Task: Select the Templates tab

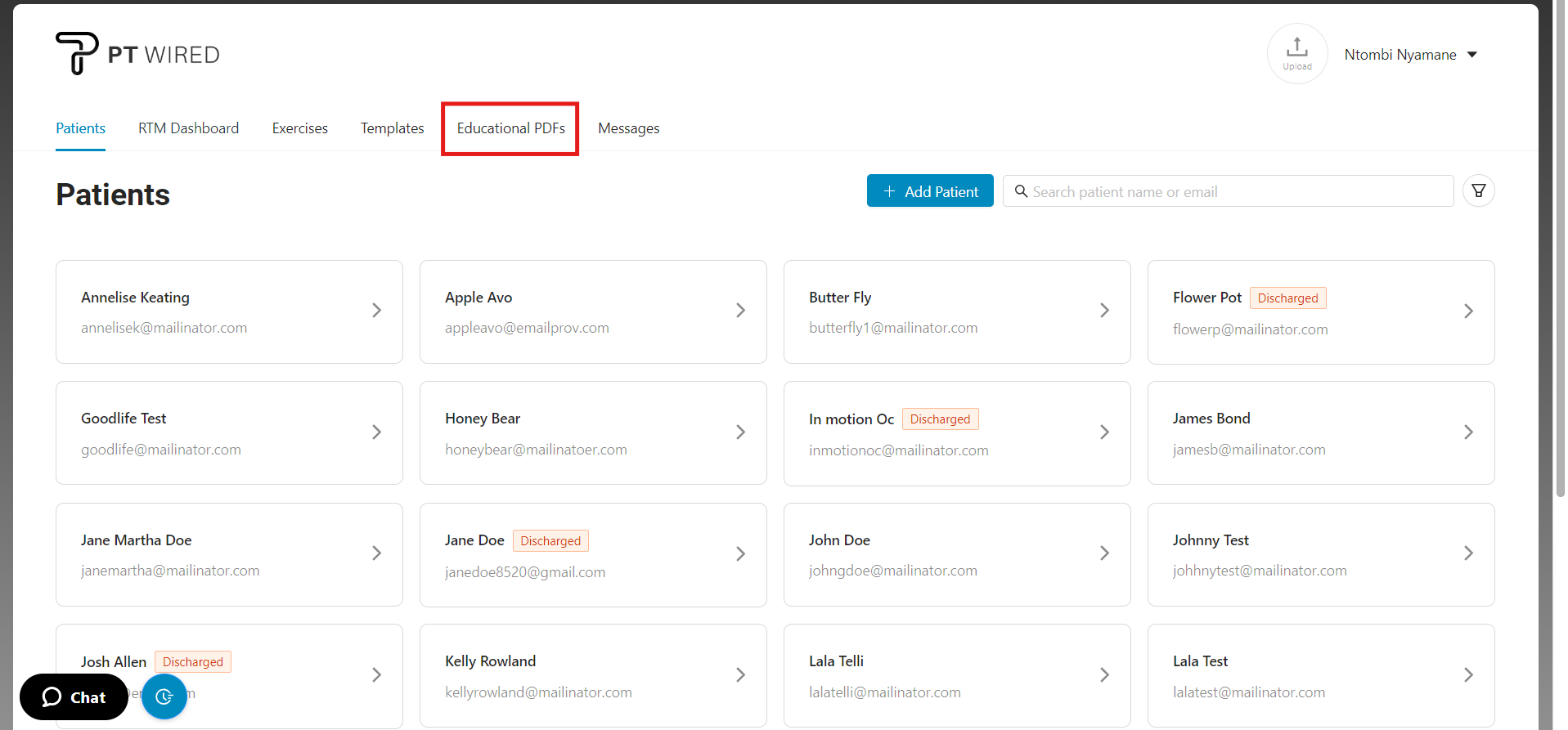Action: 392,128
